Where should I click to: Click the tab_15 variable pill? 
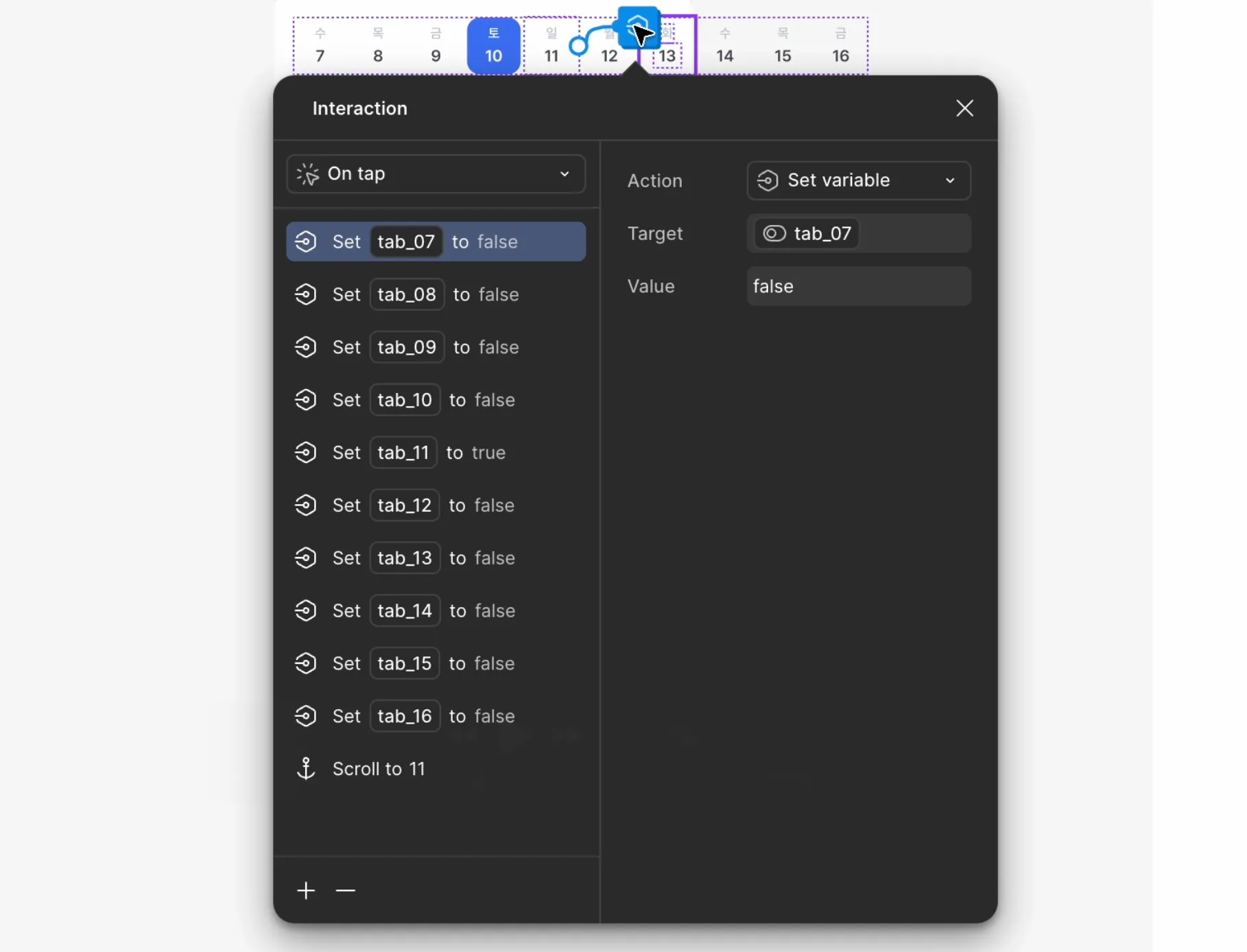405,663
